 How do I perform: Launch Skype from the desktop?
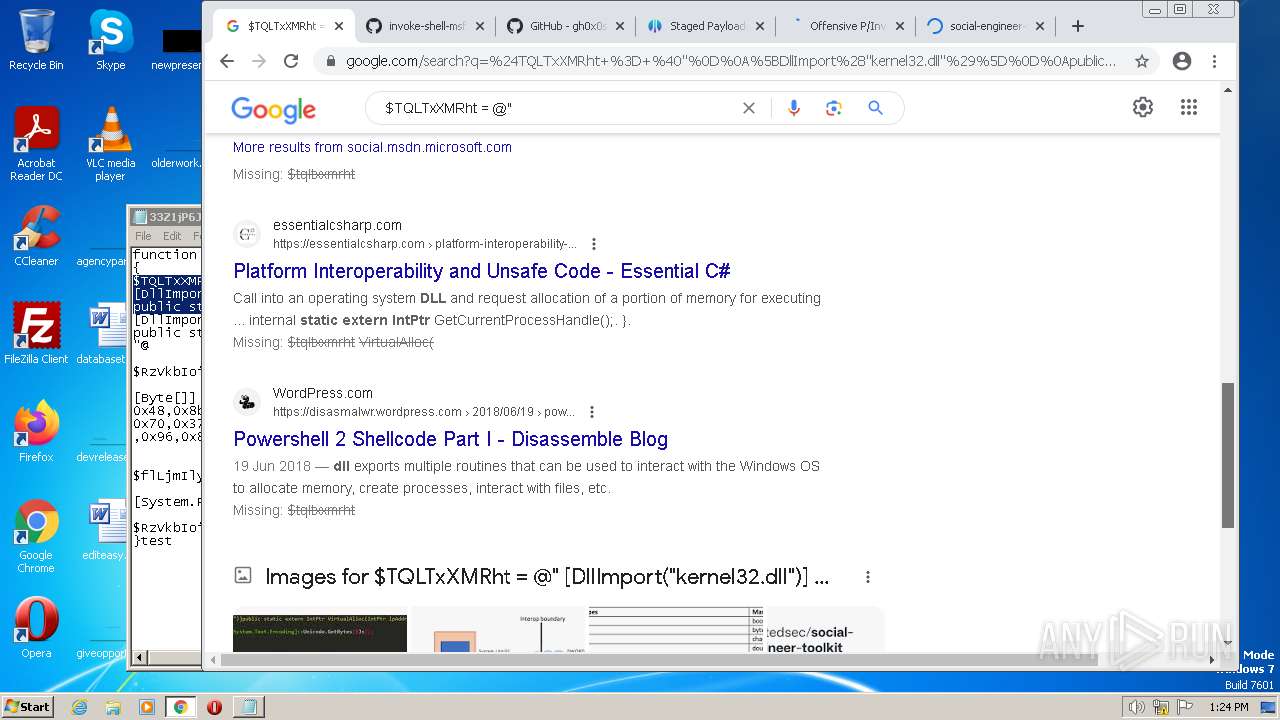pos(110,40)
